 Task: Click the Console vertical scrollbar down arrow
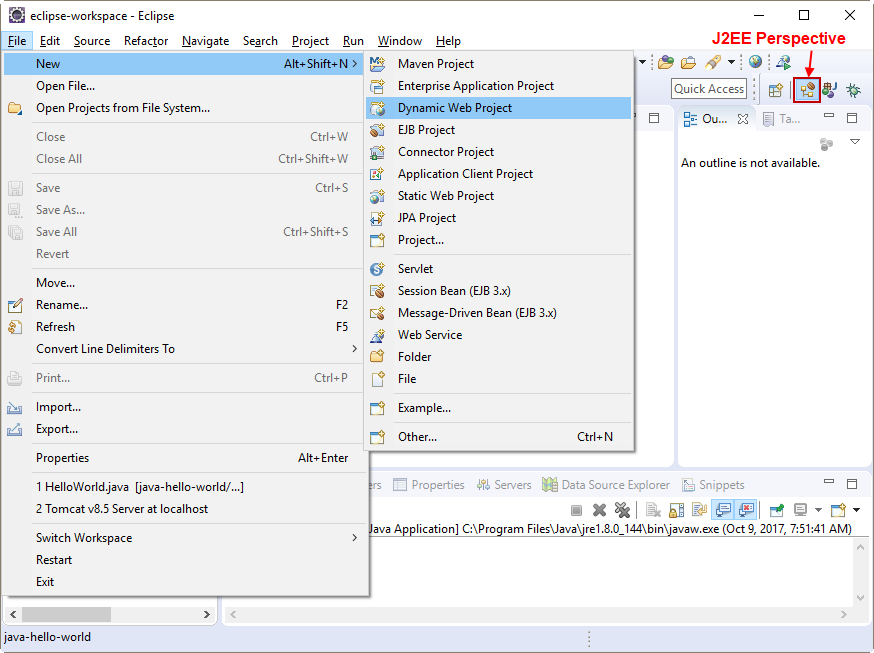coord(860,598)
